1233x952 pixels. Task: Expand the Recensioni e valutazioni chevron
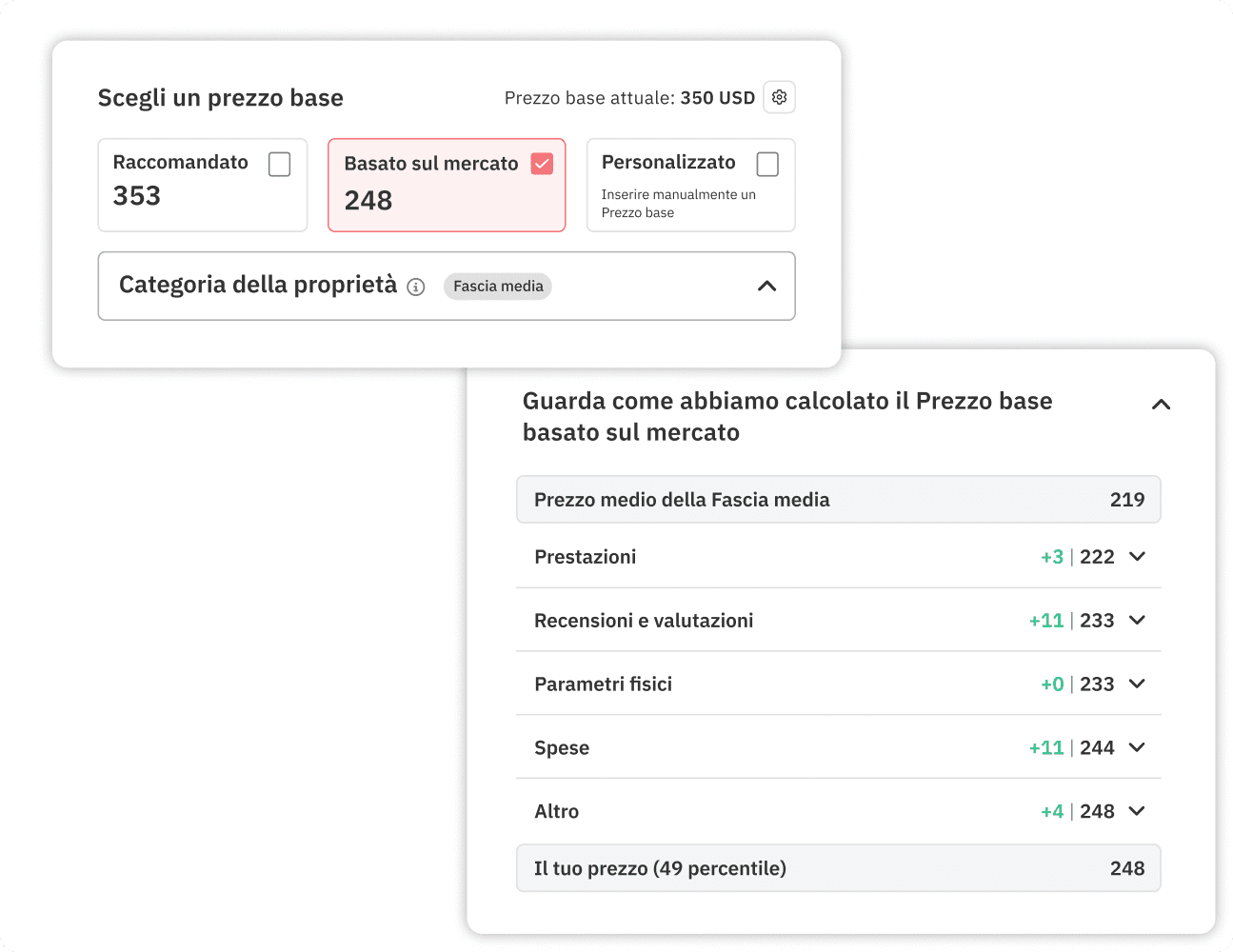[1137, 620]
